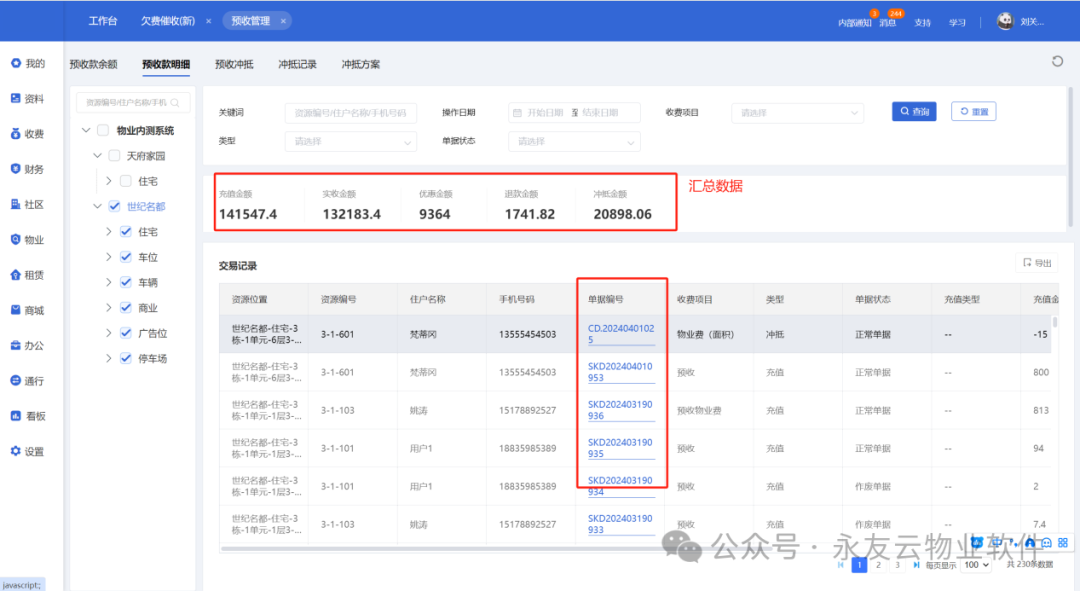Click the bear icon in floating toolbar
The image size is (1080, 591).
(x=976, y=543)
